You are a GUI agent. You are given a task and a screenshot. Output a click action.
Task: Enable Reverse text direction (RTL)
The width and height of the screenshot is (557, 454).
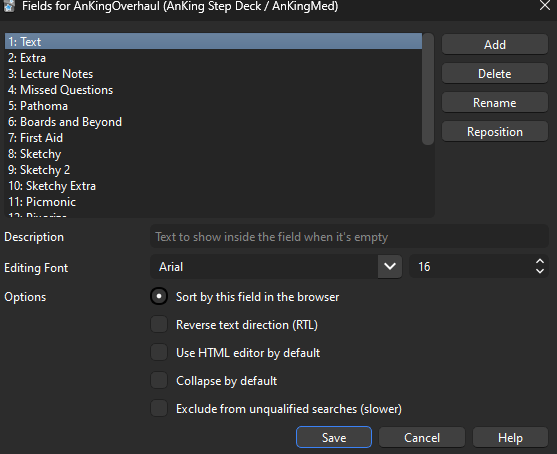[x=159, y=324]
